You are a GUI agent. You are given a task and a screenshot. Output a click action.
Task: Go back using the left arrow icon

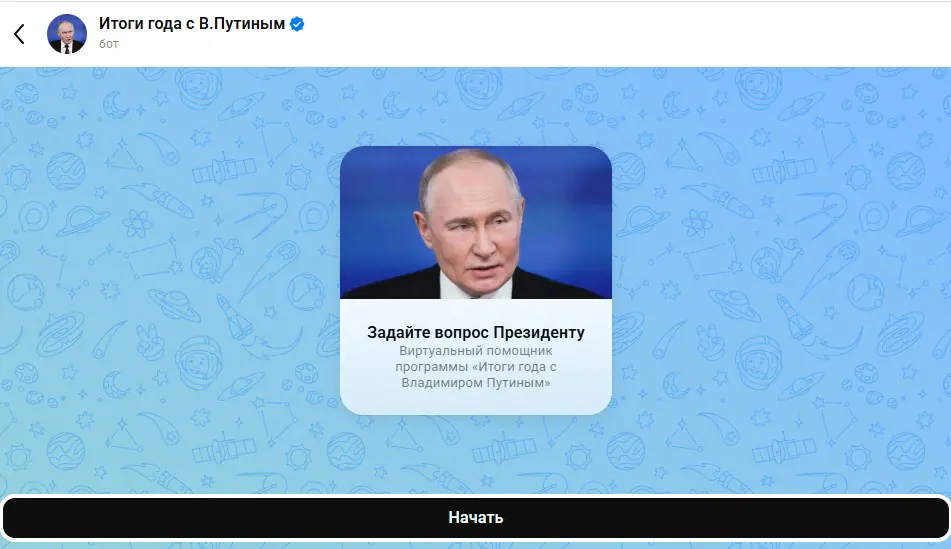pos(19,34)
